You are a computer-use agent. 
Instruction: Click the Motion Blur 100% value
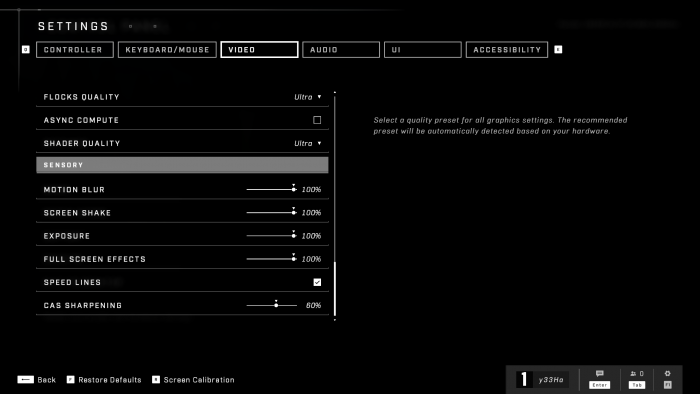pyautogui.click(x=311, y=190)
